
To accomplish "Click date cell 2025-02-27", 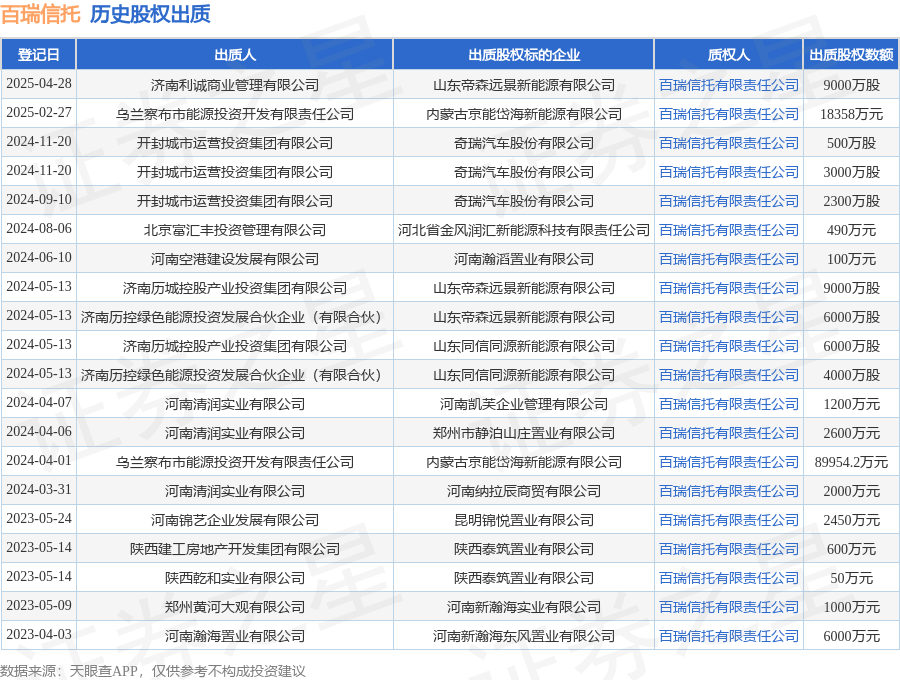I will [x=39, y=112].
